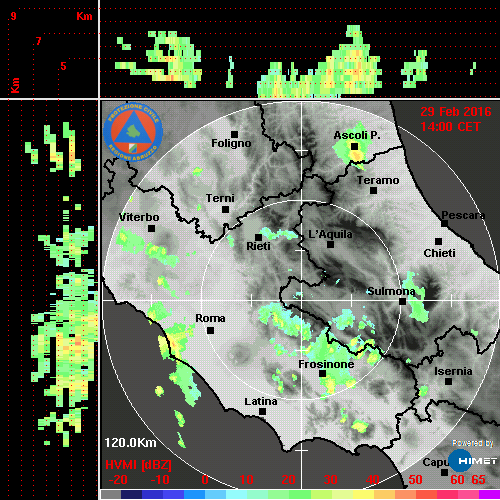Click the HIMET logo badge
The width and height of the screenshot is (500, 500).
pyautogui.click(x=473, y=461)
